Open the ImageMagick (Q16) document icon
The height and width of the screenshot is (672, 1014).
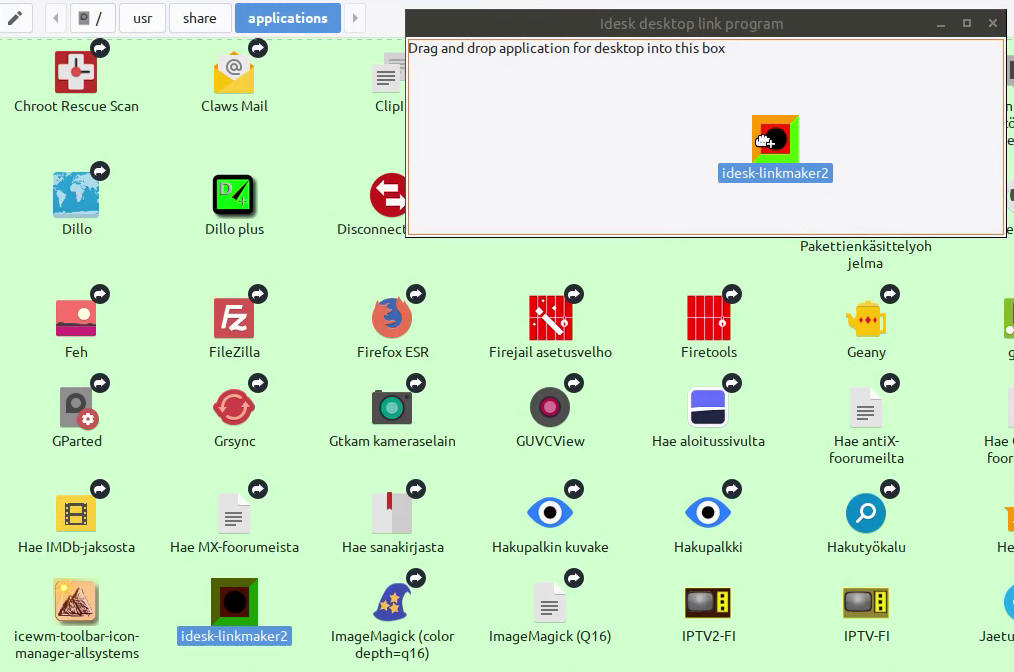pyautogui.click(x=550, y=602)
